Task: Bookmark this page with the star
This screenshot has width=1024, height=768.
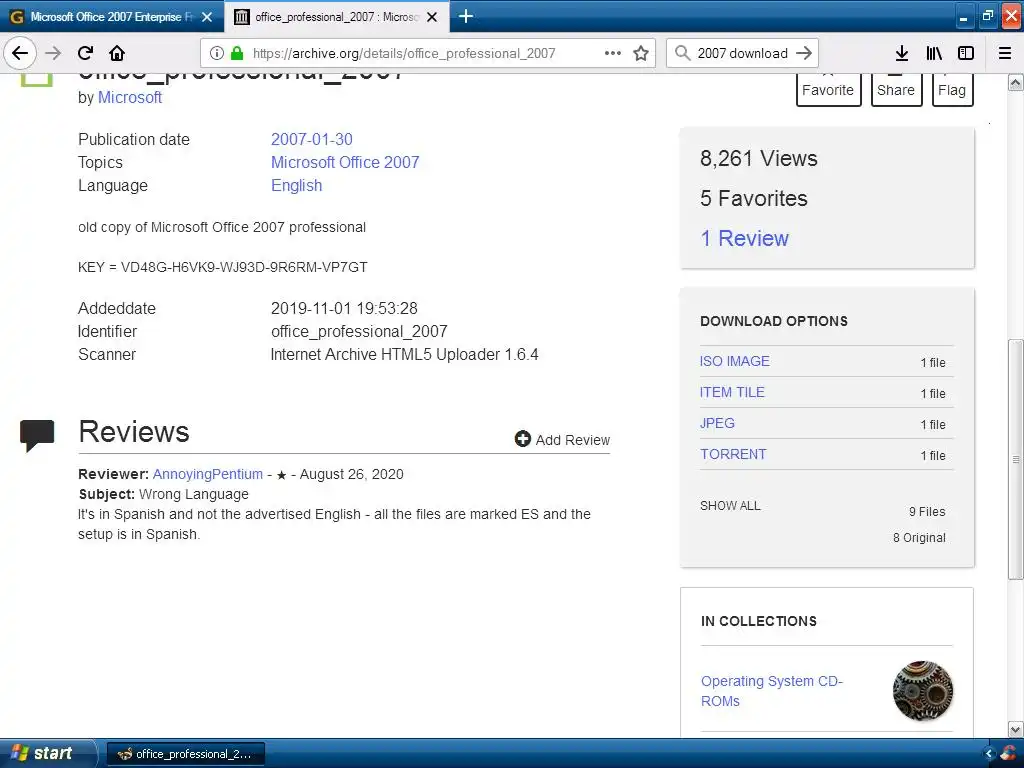Action: pyautogui.click(x=641, y=53)
